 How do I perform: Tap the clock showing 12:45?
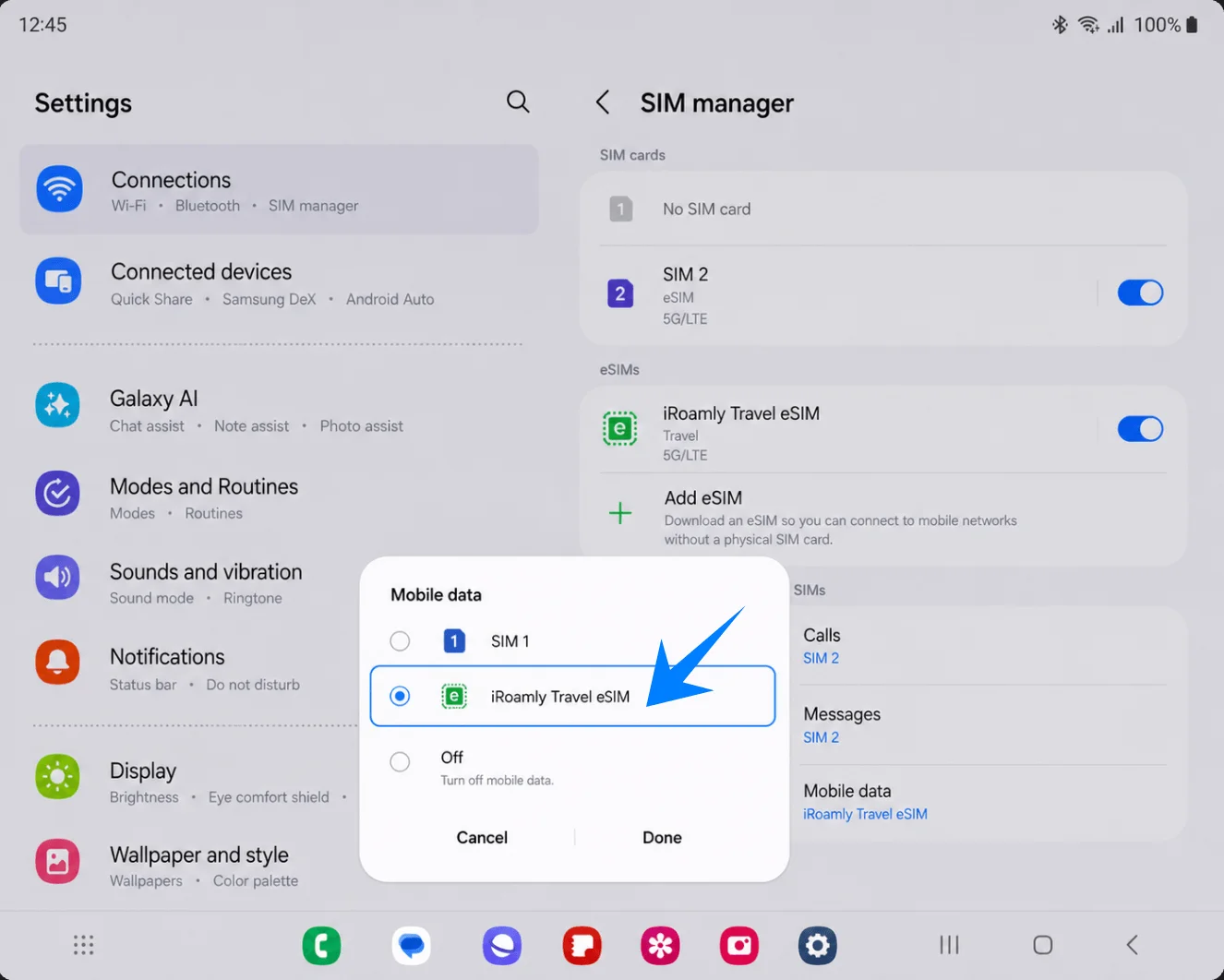pyautogui.click(x=42, y=25)
